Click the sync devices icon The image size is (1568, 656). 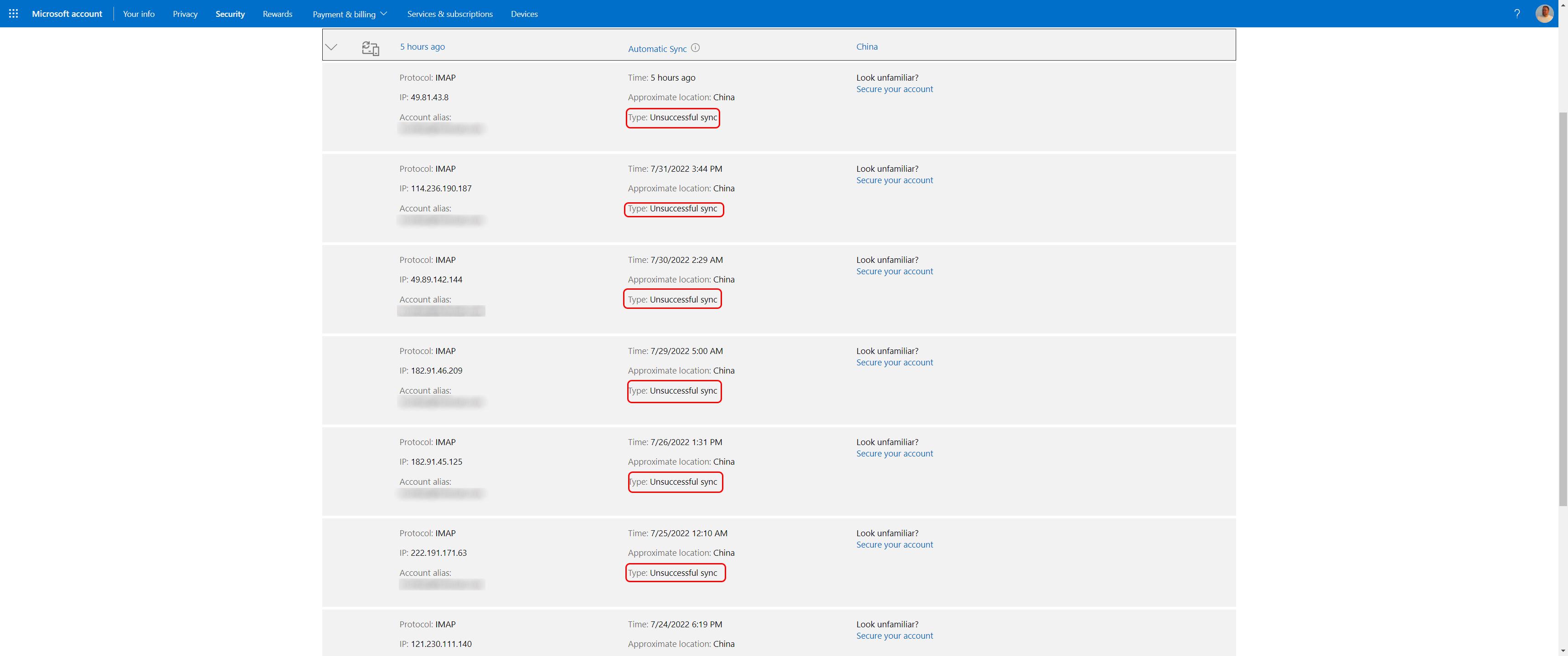pyautogui.click(x=370, y=47)
